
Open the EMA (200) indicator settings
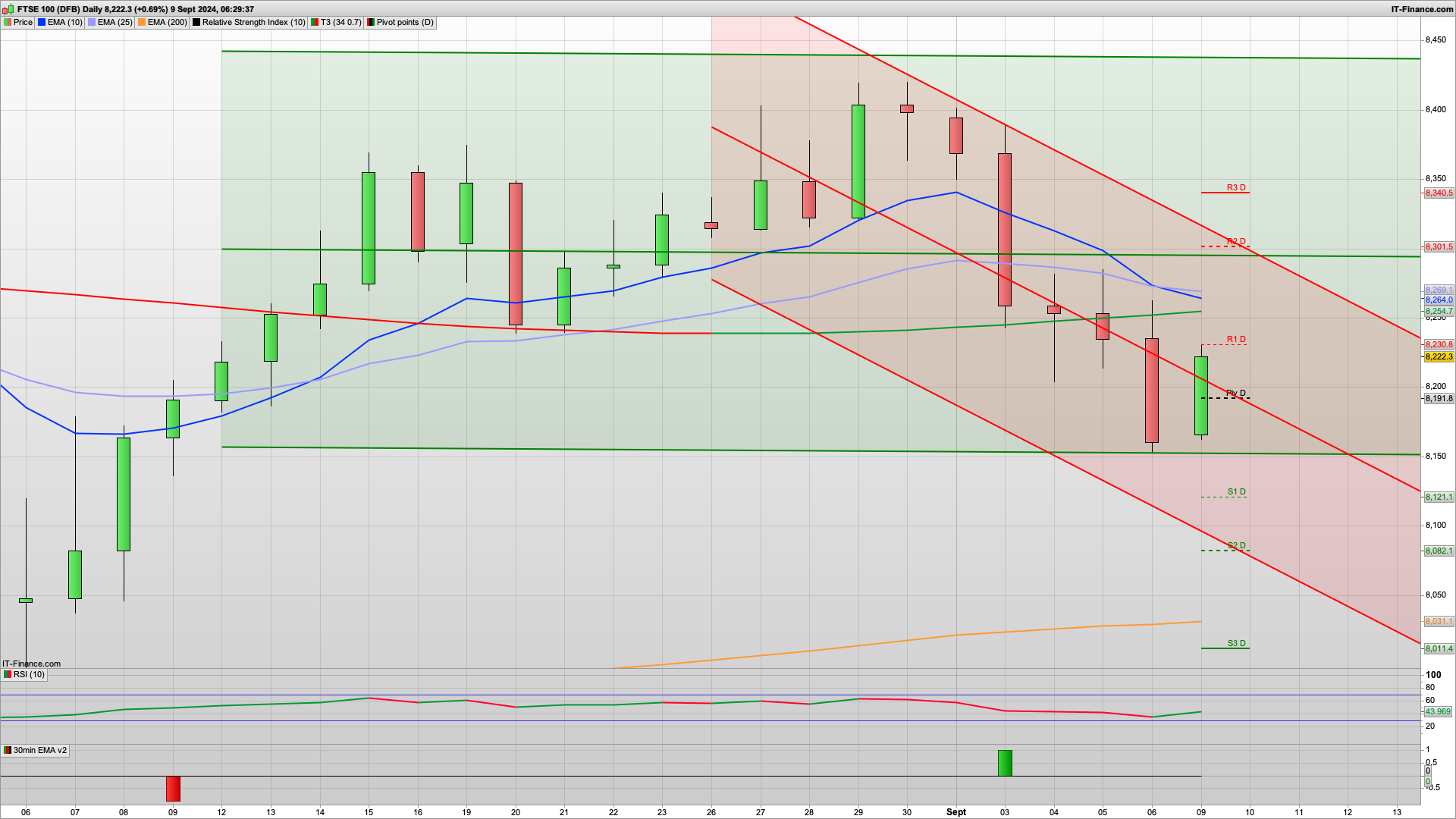[x=165, y=22]
